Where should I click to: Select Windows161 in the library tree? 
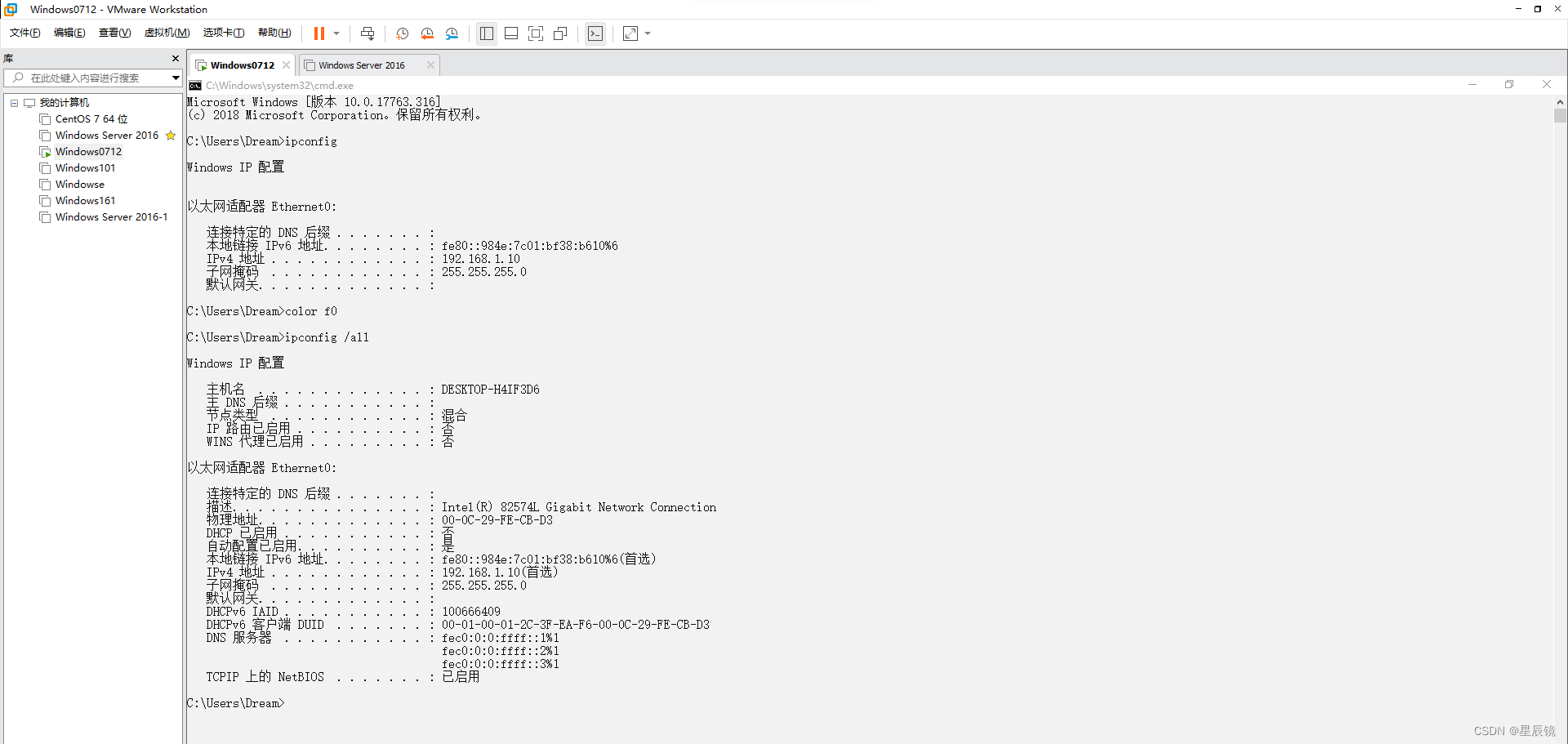tap(86, 201)
